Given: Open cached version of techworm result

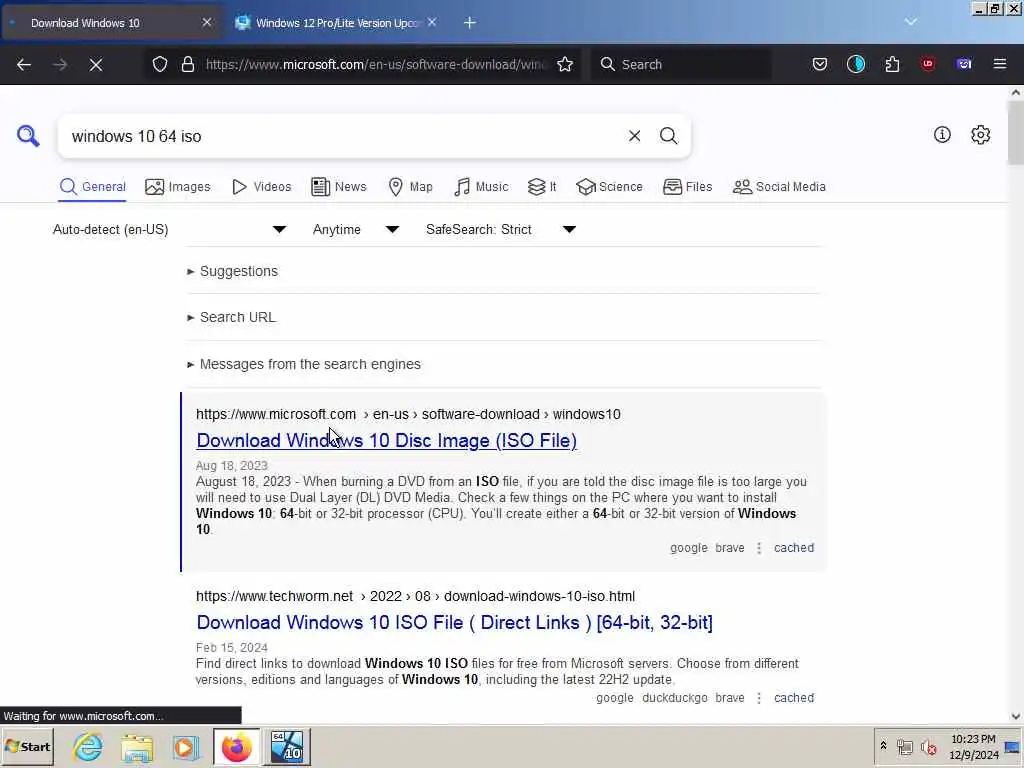Looking at the screenshot, I should coord(794,698).
